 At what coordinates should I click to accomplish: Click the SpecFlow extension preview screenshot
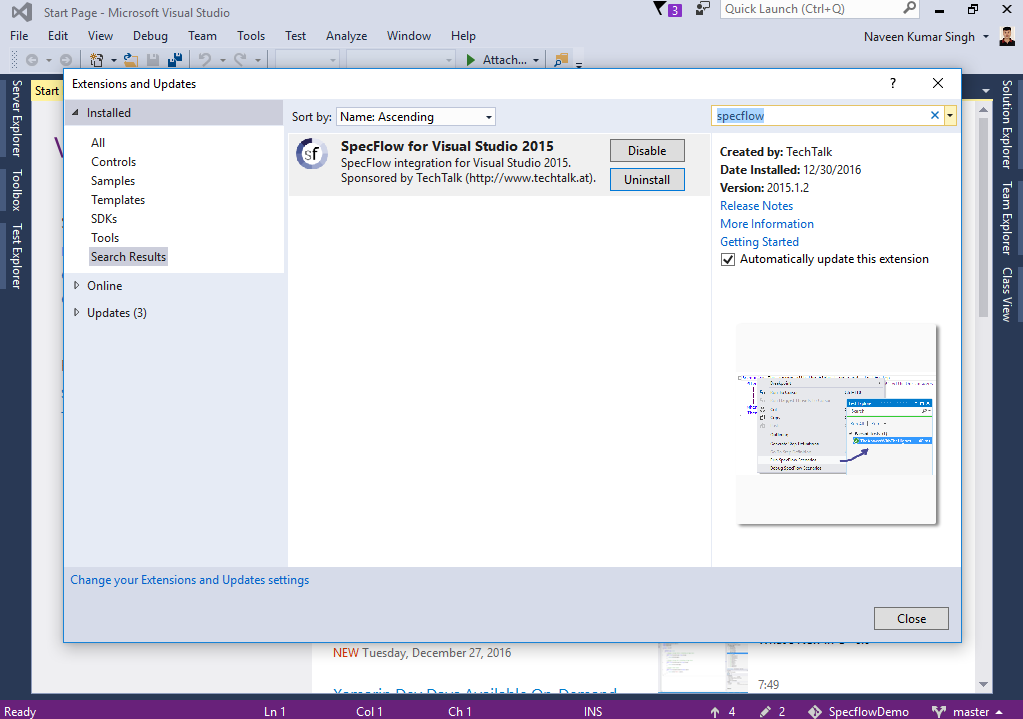pyautogui.click(x=836, y=424)
